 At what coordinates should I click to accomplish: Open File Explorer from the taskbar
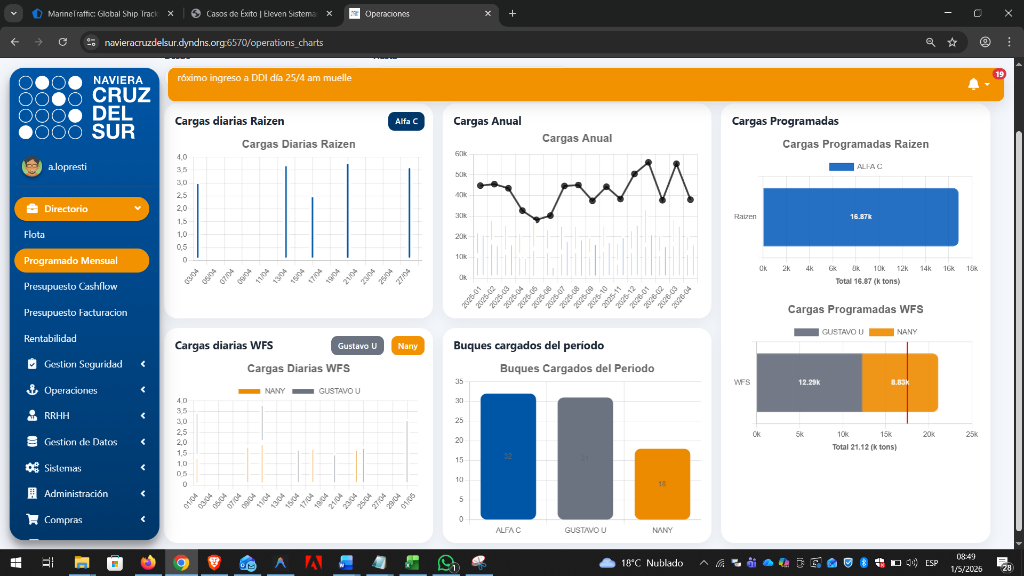point(82,562)
